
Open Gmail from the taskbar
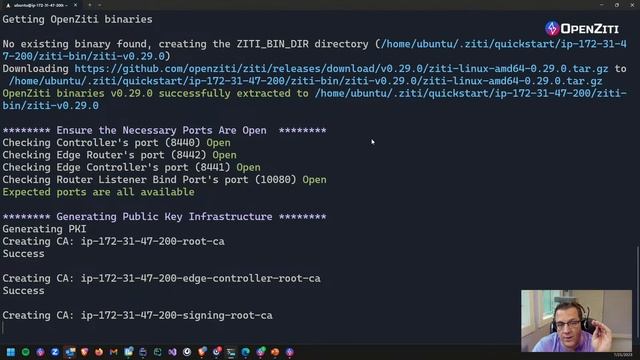pyautogui.click(x=114, y=352)
